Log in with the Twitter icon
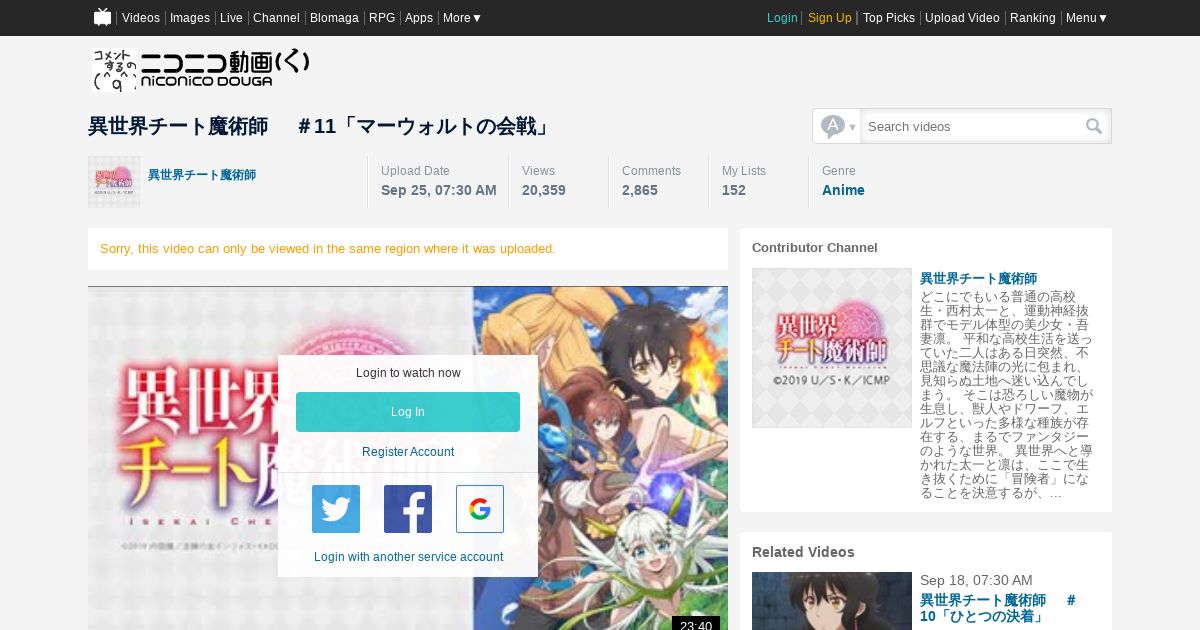This screenshot has height=630, width=1200. [336, 509]
